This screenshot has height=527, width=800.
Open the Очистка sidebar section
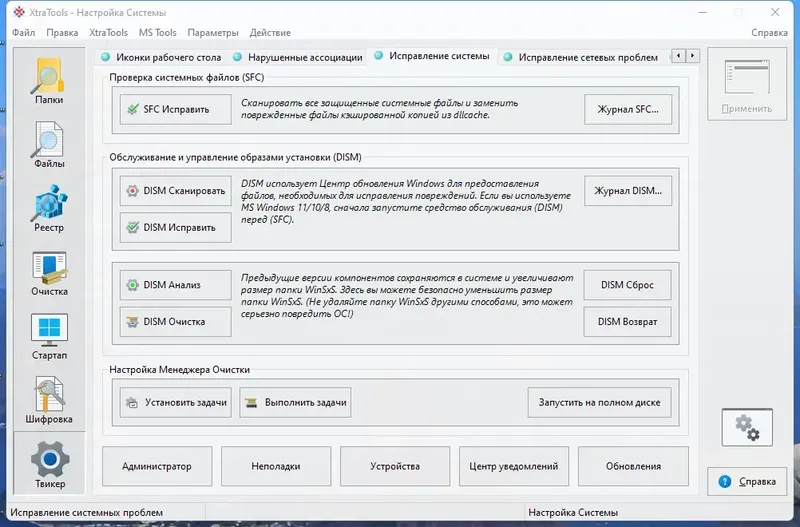(x=49, y=272)
